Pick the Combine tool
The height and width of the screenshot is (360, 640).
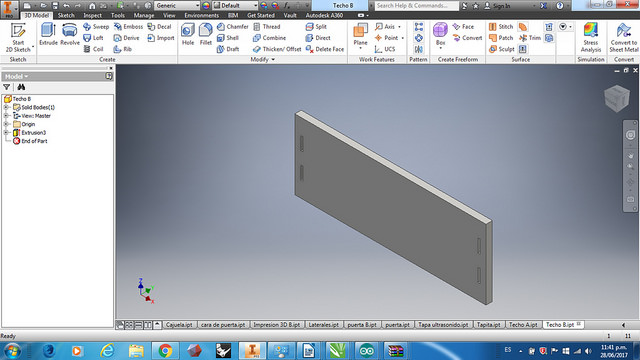tap(269, 38)
